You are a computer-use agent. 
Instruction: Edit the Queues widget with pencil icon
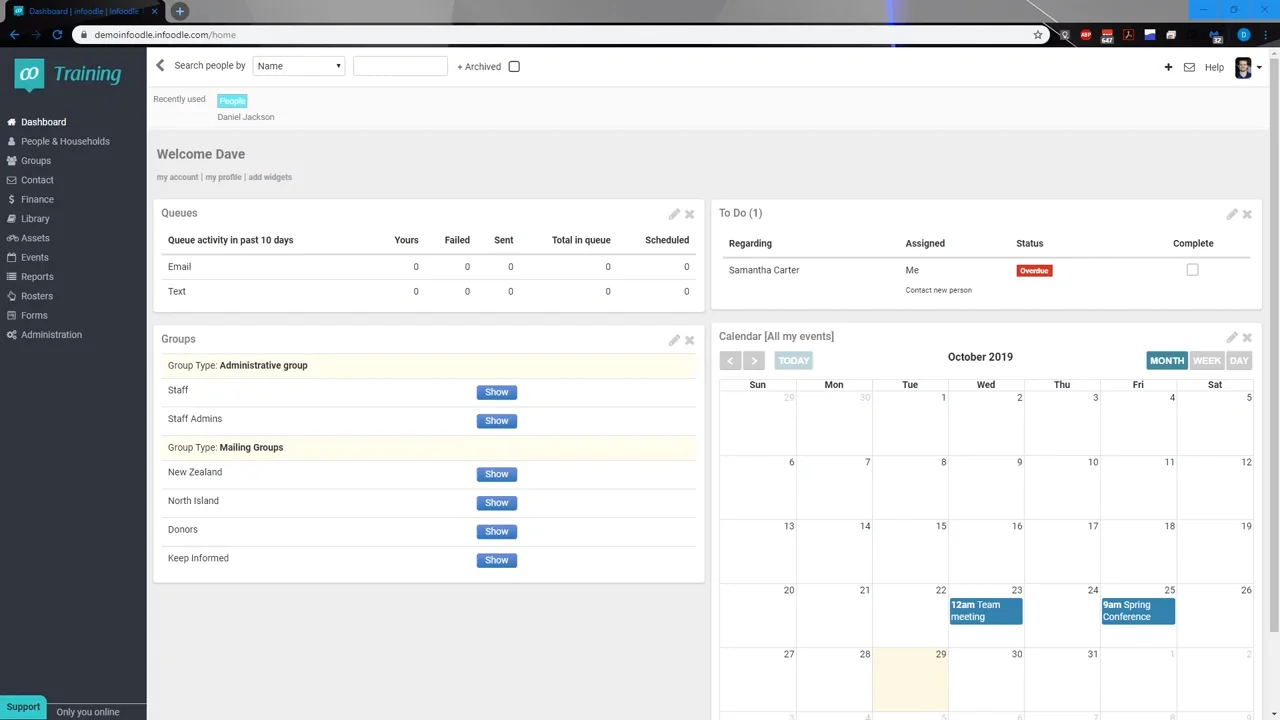pos(674,214)
